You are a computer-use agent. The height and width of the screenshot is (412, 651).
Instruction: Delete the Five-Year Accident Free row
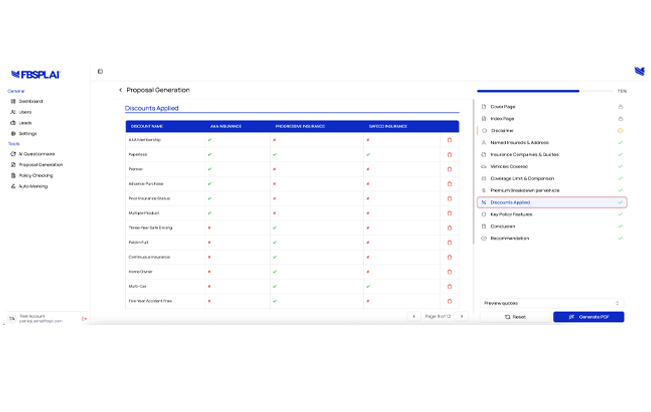point(449,302)
